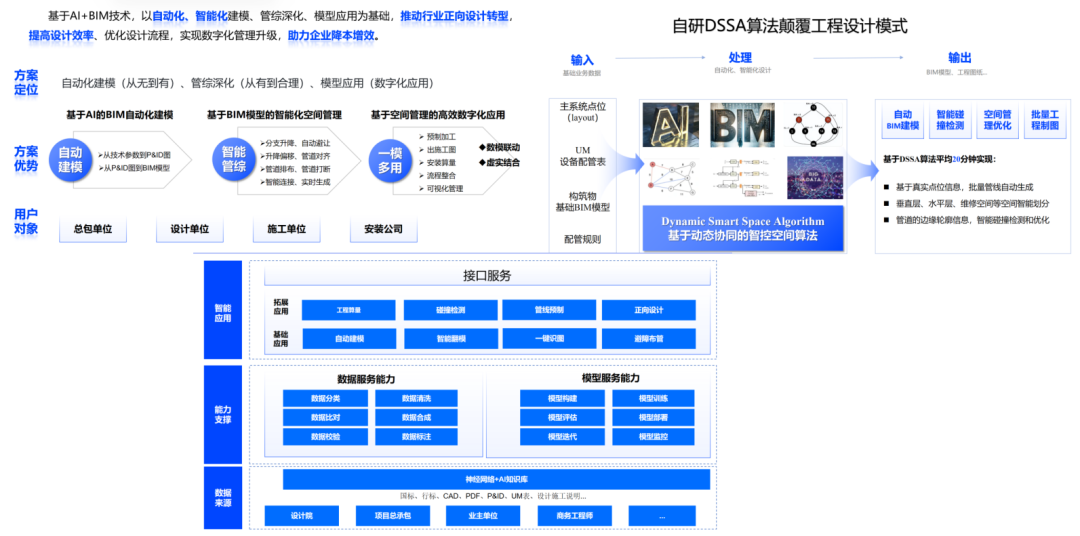Click the 神经网络+AI知识库 bar
The height and width of the screenshot is (536, 1080).
pyautogui.click(x=496, y=480)
